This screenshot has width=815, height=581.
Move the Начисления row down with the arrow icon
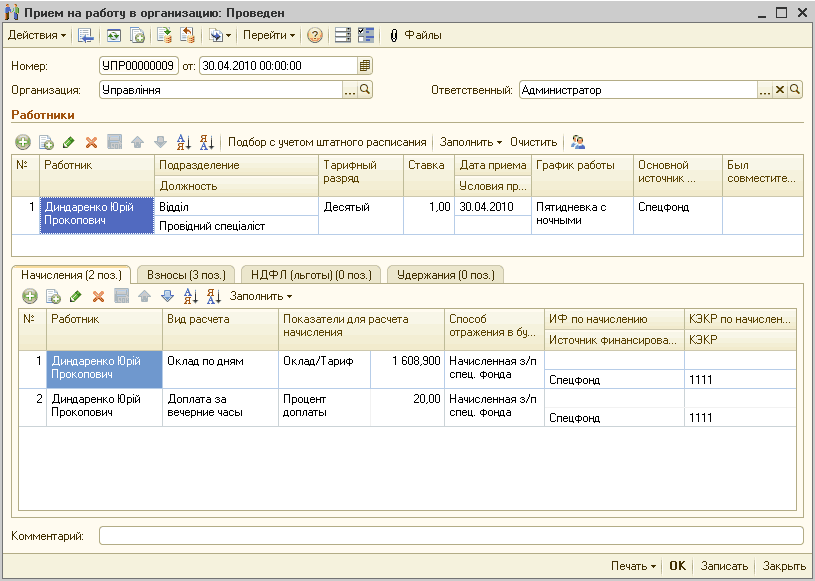pyautogui.click(x=167, y=296)
